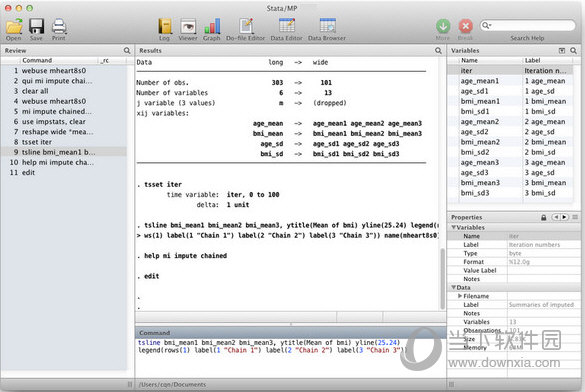Click the Print icon
This screenshot has height=392, width=585.
click(59, 26)
